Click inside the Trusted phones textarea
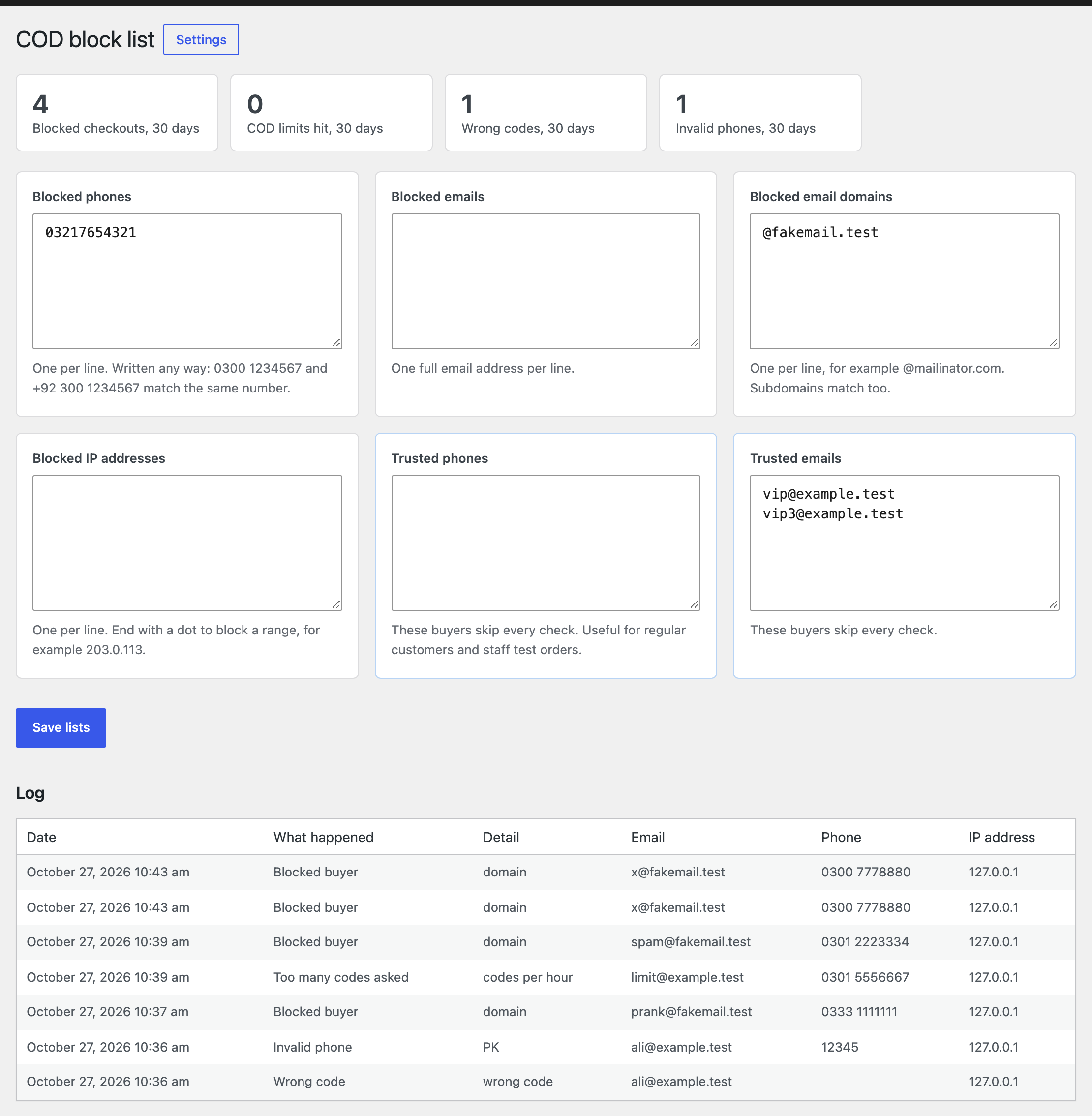The width and height of the screenshot is (1092, 1116). [546, 543]
